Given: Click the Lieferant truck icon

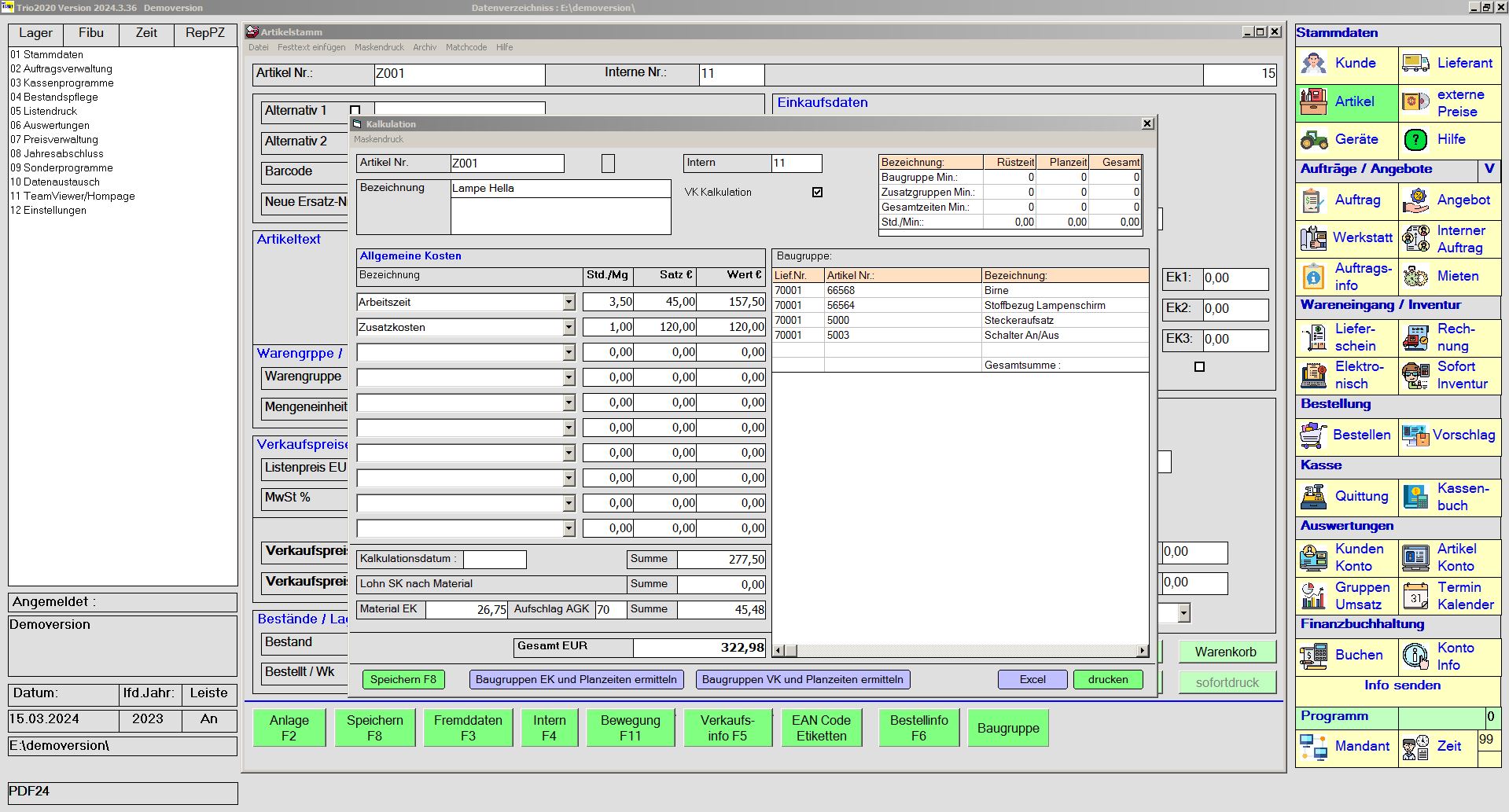Looking at the screenshot, I should (x=1415, y=63).
